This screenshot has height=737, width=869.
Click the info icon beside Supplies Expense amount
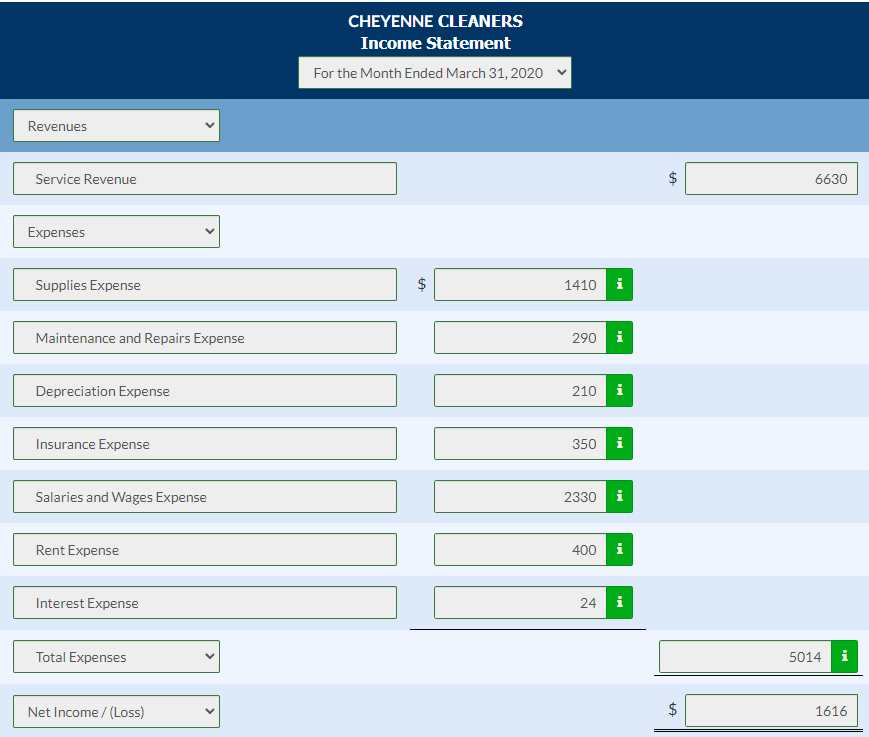(x=619, y=284)
